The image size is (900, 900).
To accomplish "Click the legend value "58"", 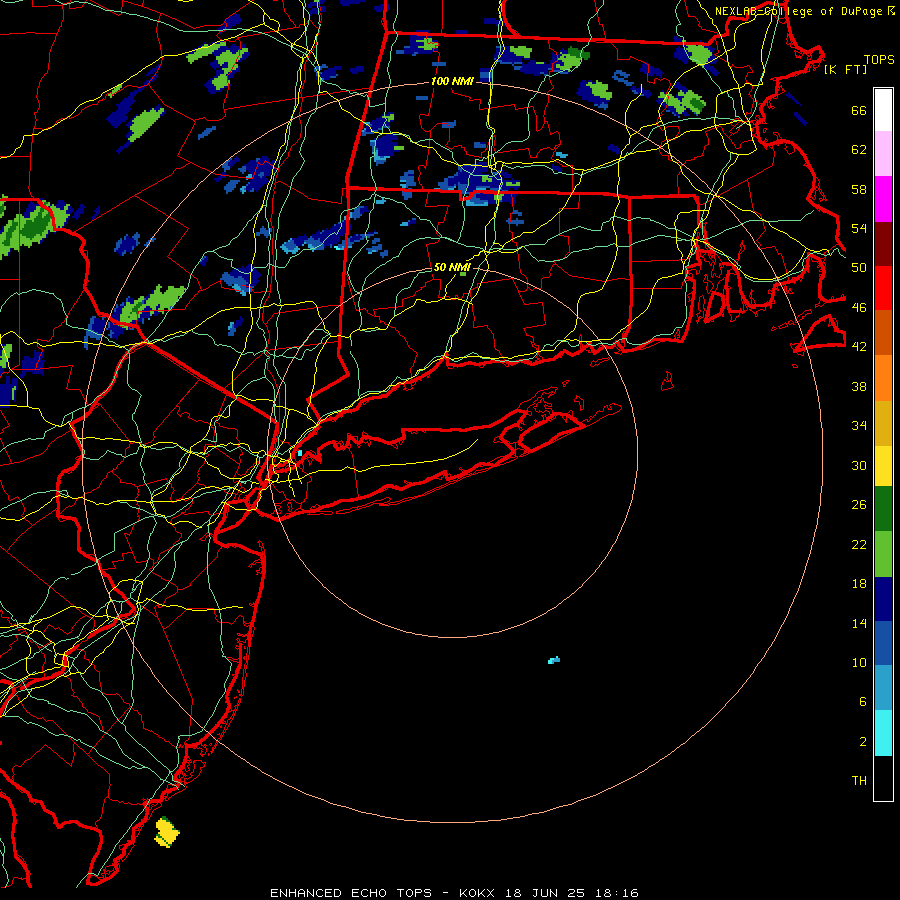I will pyautogui.click(x=859, y=189).
